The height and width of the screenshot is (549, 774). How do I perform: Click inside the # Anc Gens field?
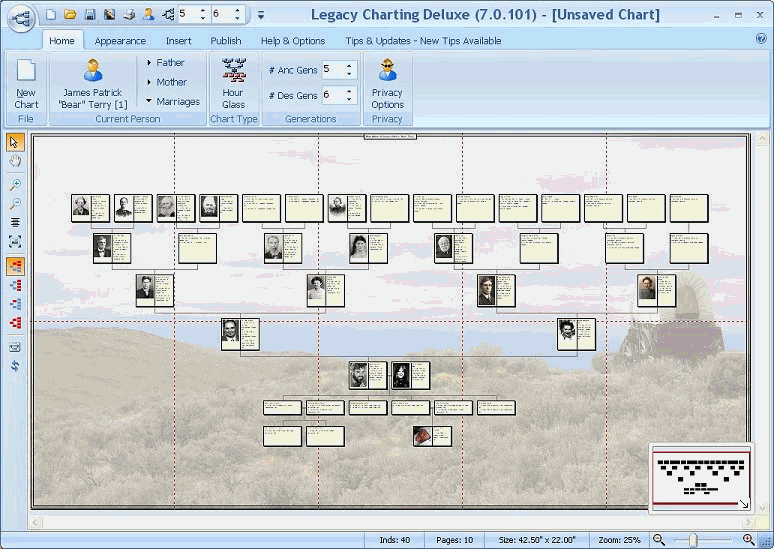(x=331, y=69)
